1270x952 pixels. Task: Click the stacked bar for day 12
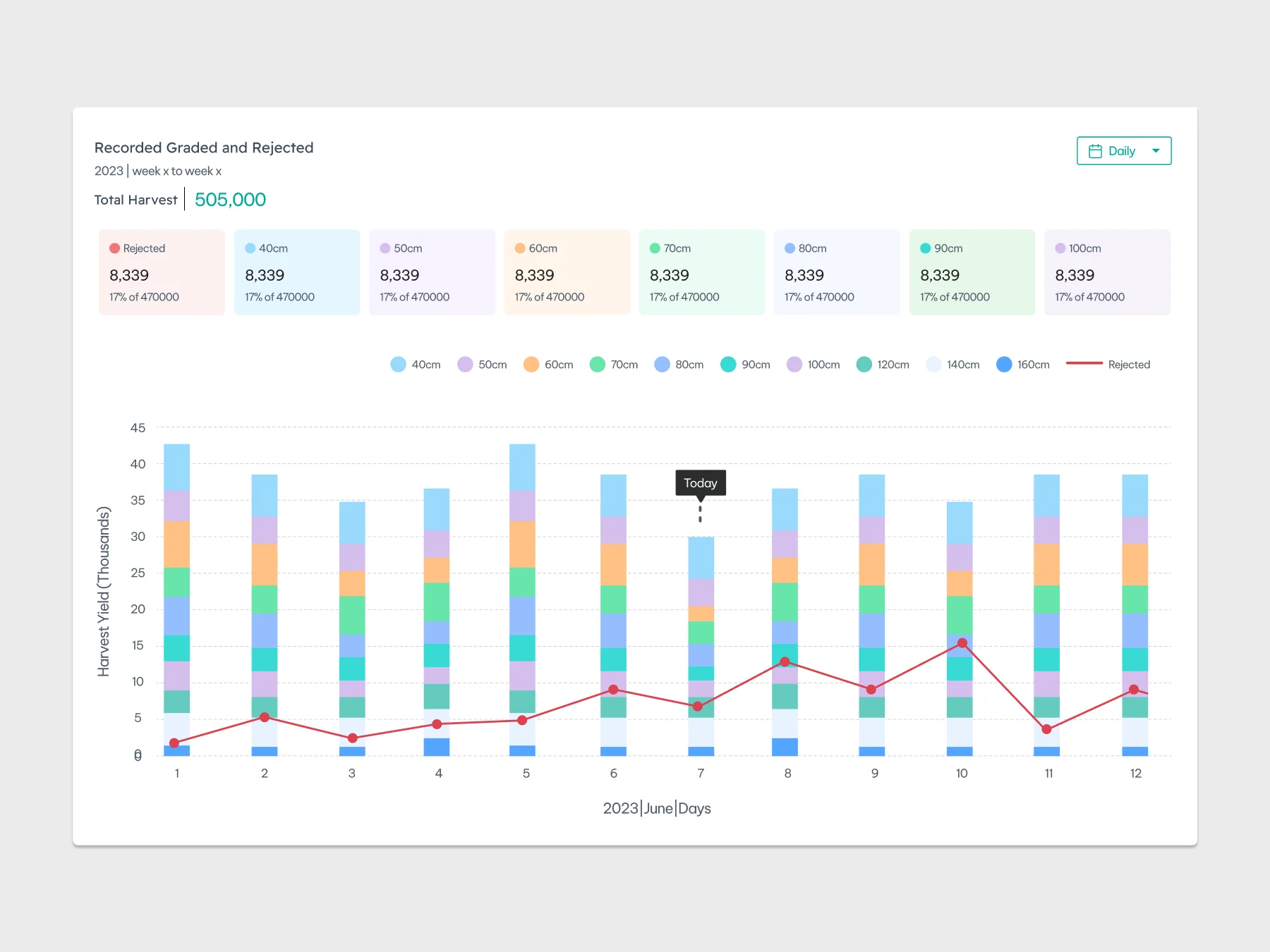(x=1135, y=615)
